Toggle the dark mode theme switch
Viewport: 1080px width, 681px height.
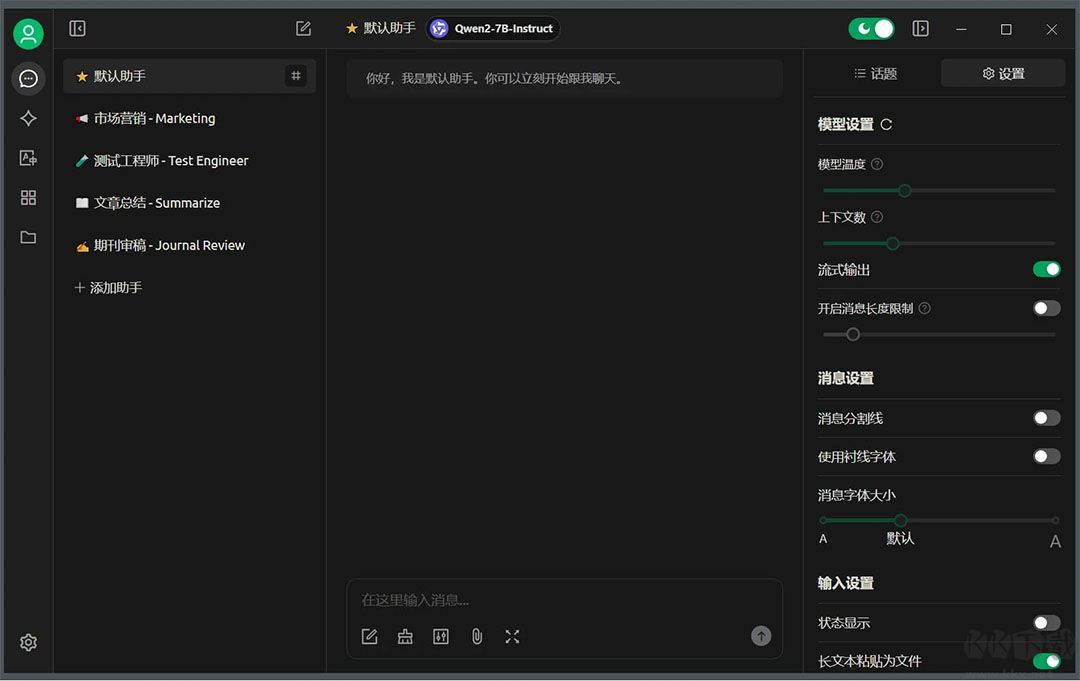pyautogui.click(x=871, y=28)
